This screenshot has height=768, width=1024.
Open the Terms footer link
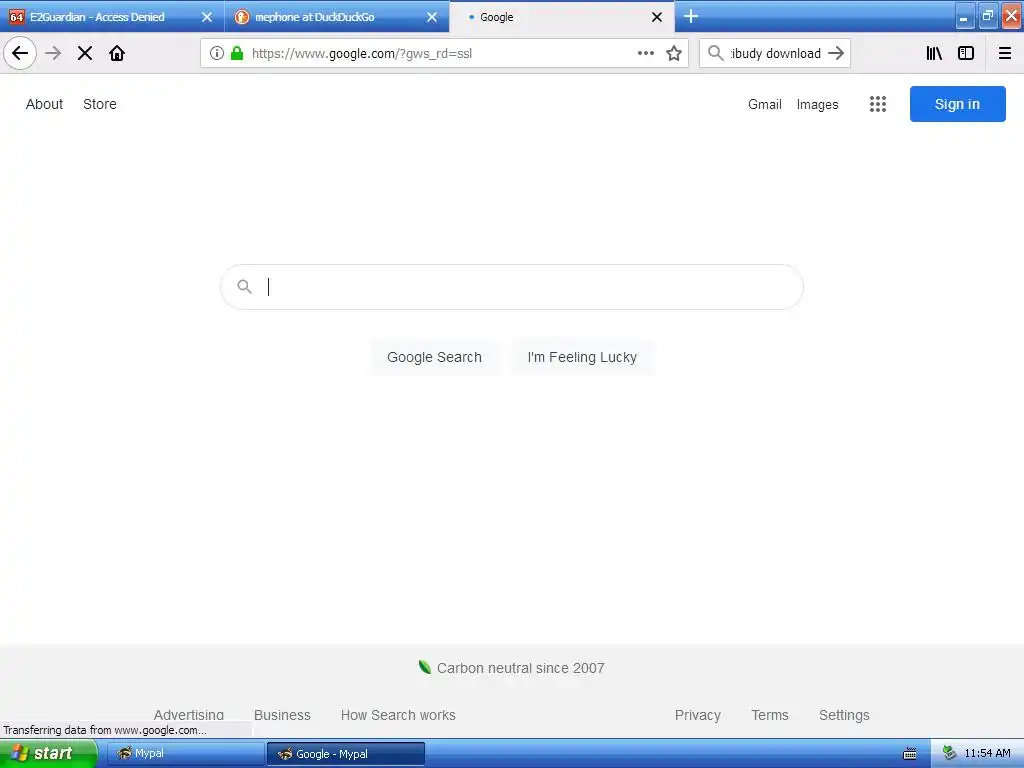coord(770,715)
